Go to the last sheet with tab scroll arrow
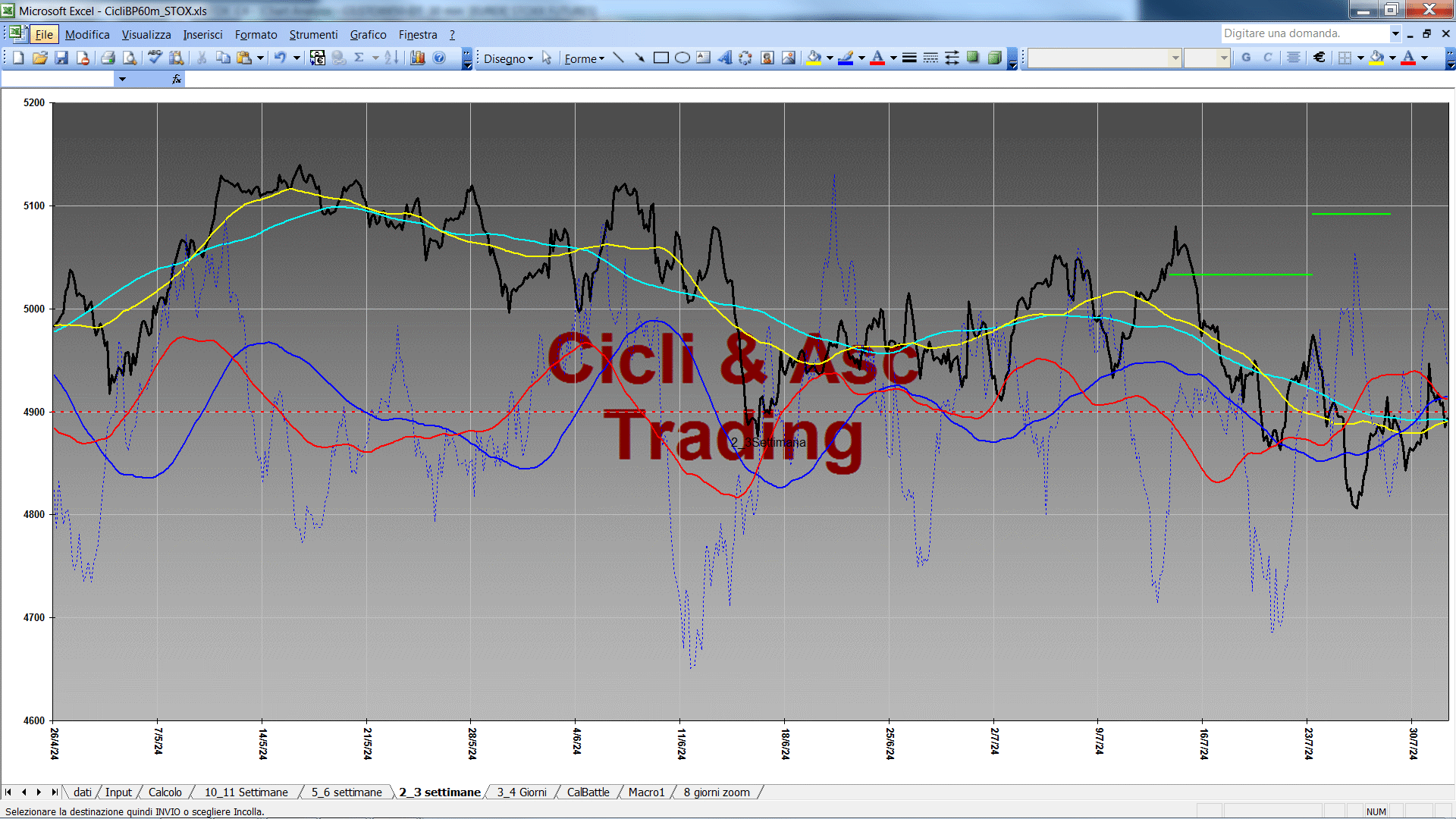 pyautogui.click(x=54, y=792)
